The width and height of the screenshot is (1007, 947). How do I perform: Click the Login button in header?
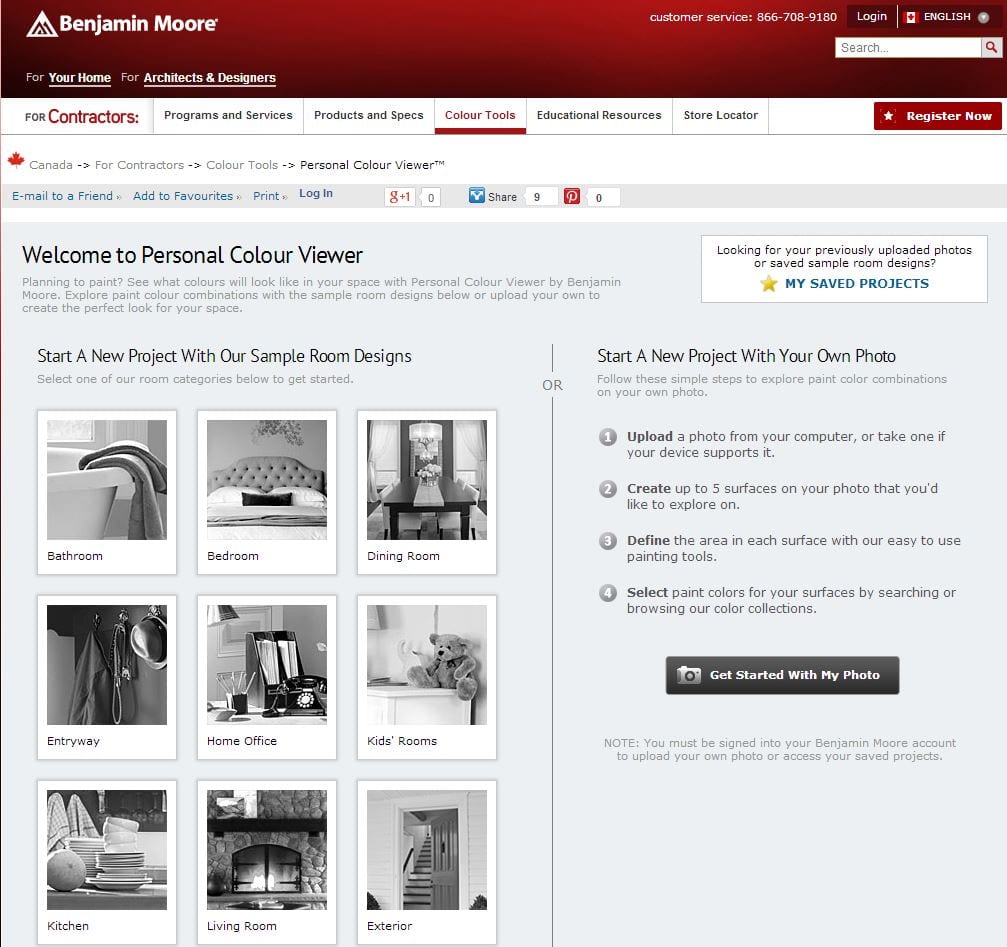pos(871,17)
